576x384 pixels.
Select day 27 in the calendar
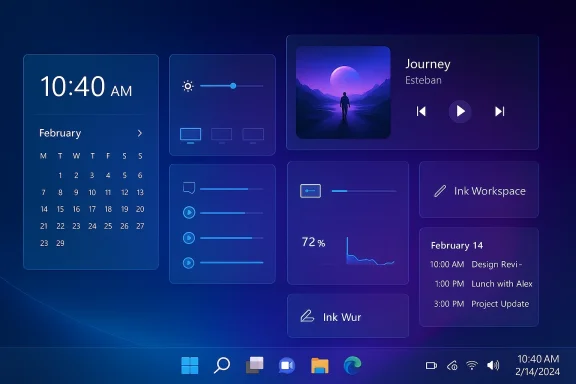(x=140, y=226)
